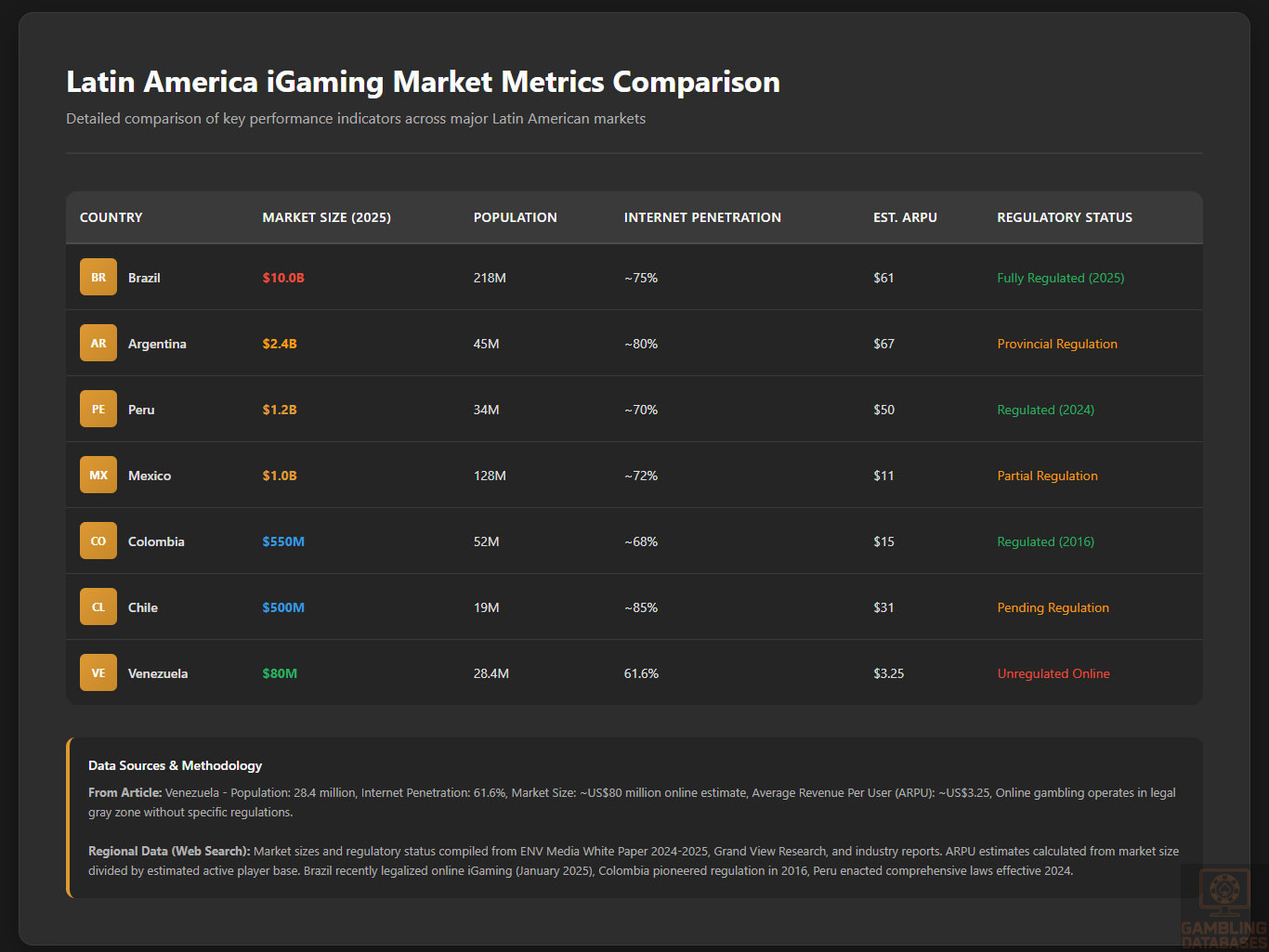Click the CL country badge icon
Screen dimensions: 1269x952
click(x=98, y=606)
